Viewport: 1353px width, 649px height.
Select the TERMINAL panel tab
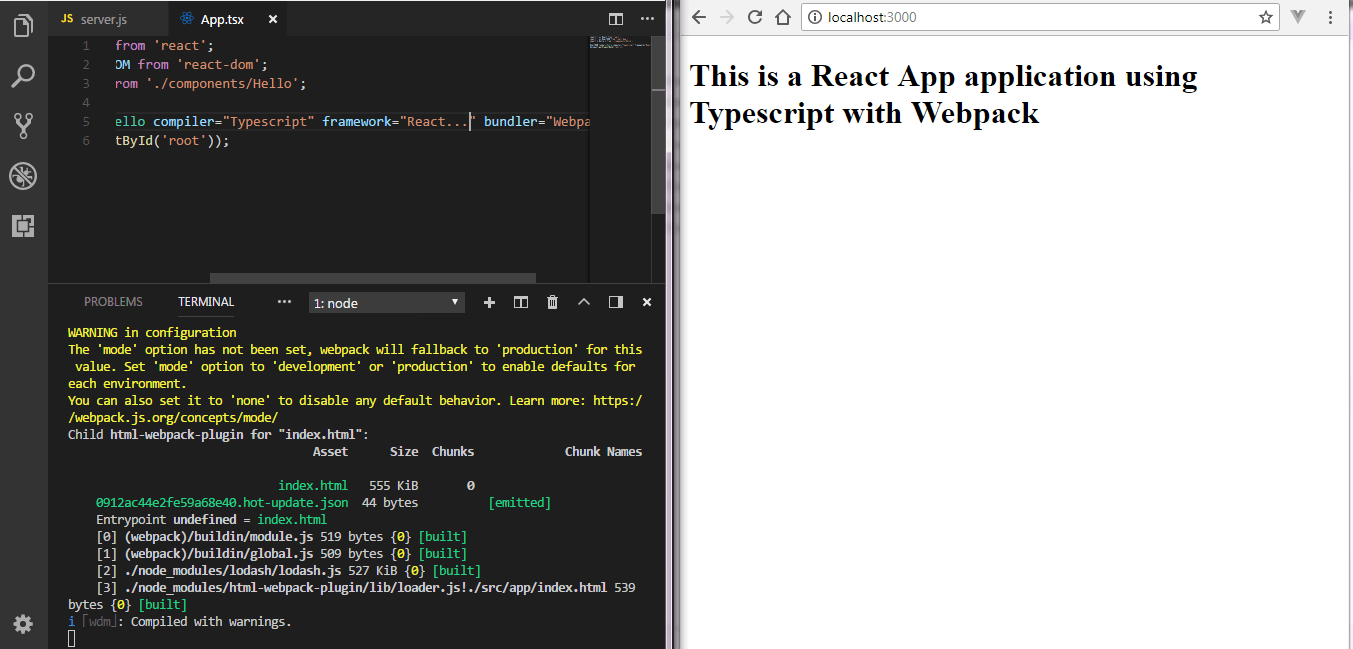click(x=206, y=301)
